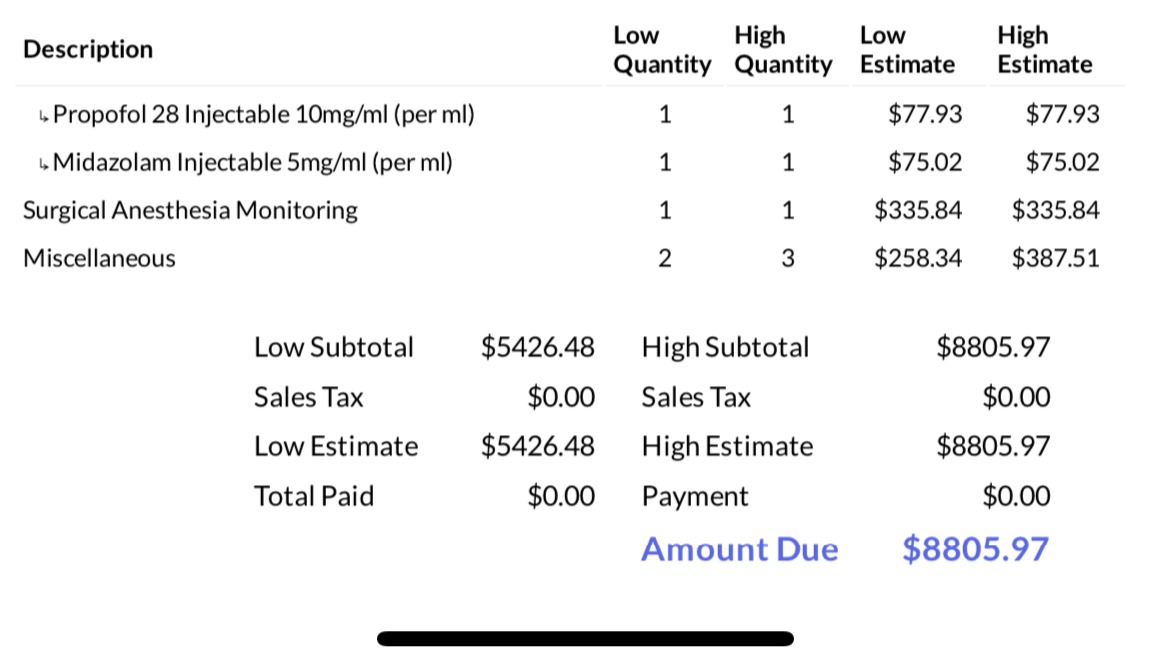Image resolution: width=1170 pixels, height=661 pixels.
Task: Select the High Estimate column header
Action: coord(1044,50)
